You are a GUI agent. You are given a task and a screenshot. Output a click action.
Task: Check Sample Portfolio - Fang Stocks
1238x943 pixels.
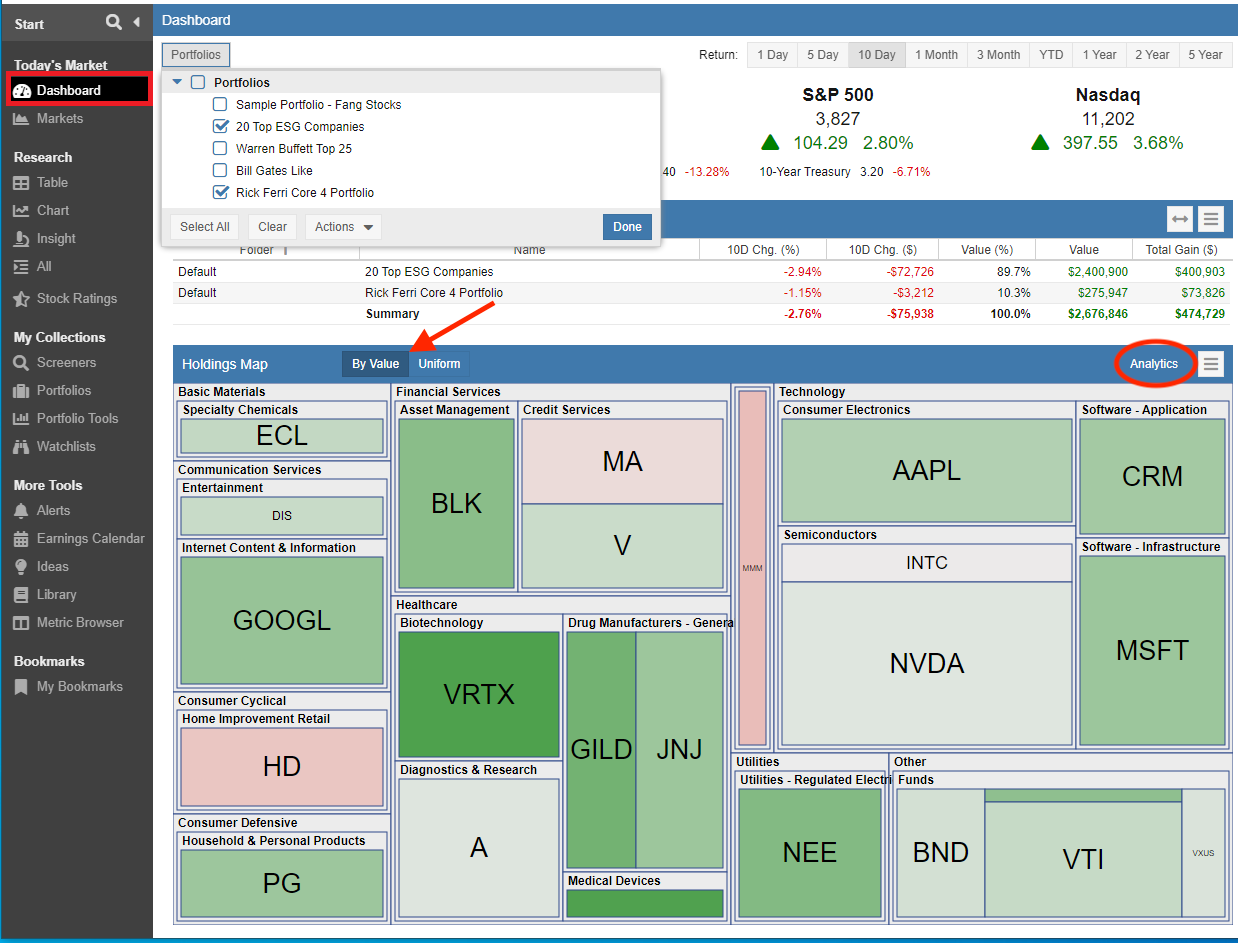[x=220, y=105]
